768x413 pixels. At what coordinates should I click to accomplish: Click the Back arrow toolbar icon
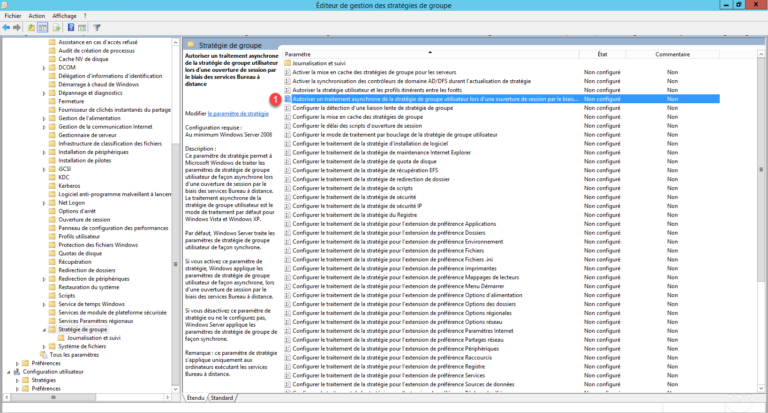(8, 27)
